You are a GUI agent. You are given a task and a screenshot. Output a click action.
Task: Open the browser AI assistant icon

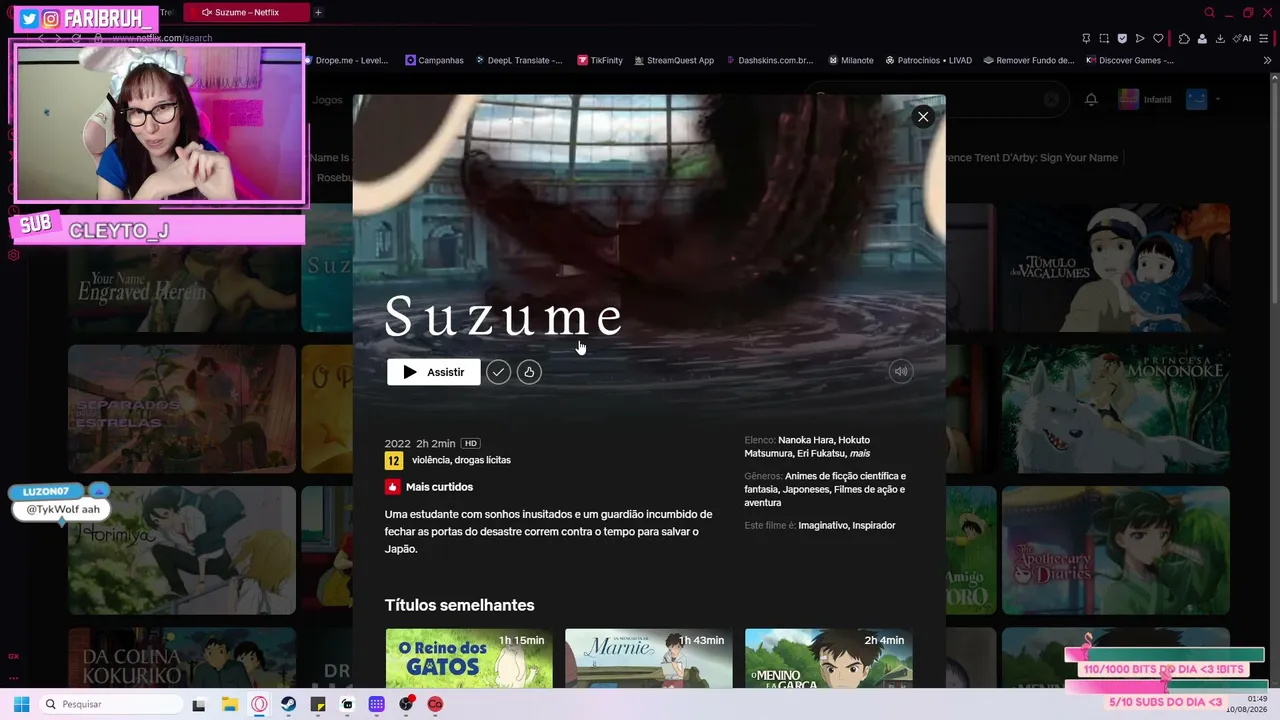click(x=1242, y=38)
